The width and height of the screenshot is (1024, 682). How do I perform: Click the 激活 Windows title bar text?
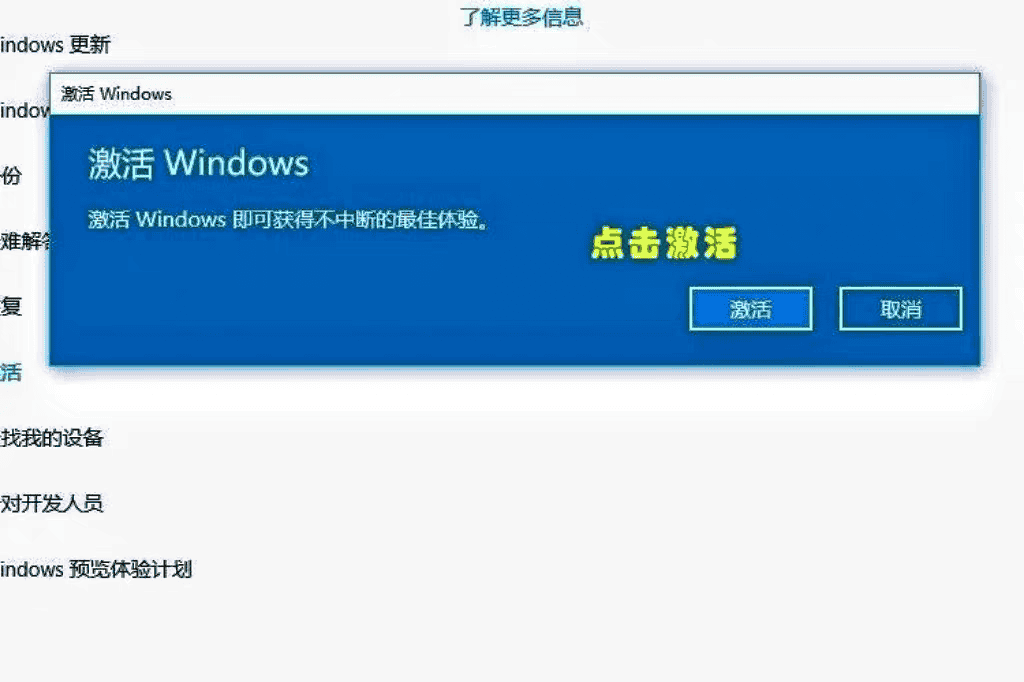[x=116, y=94]
